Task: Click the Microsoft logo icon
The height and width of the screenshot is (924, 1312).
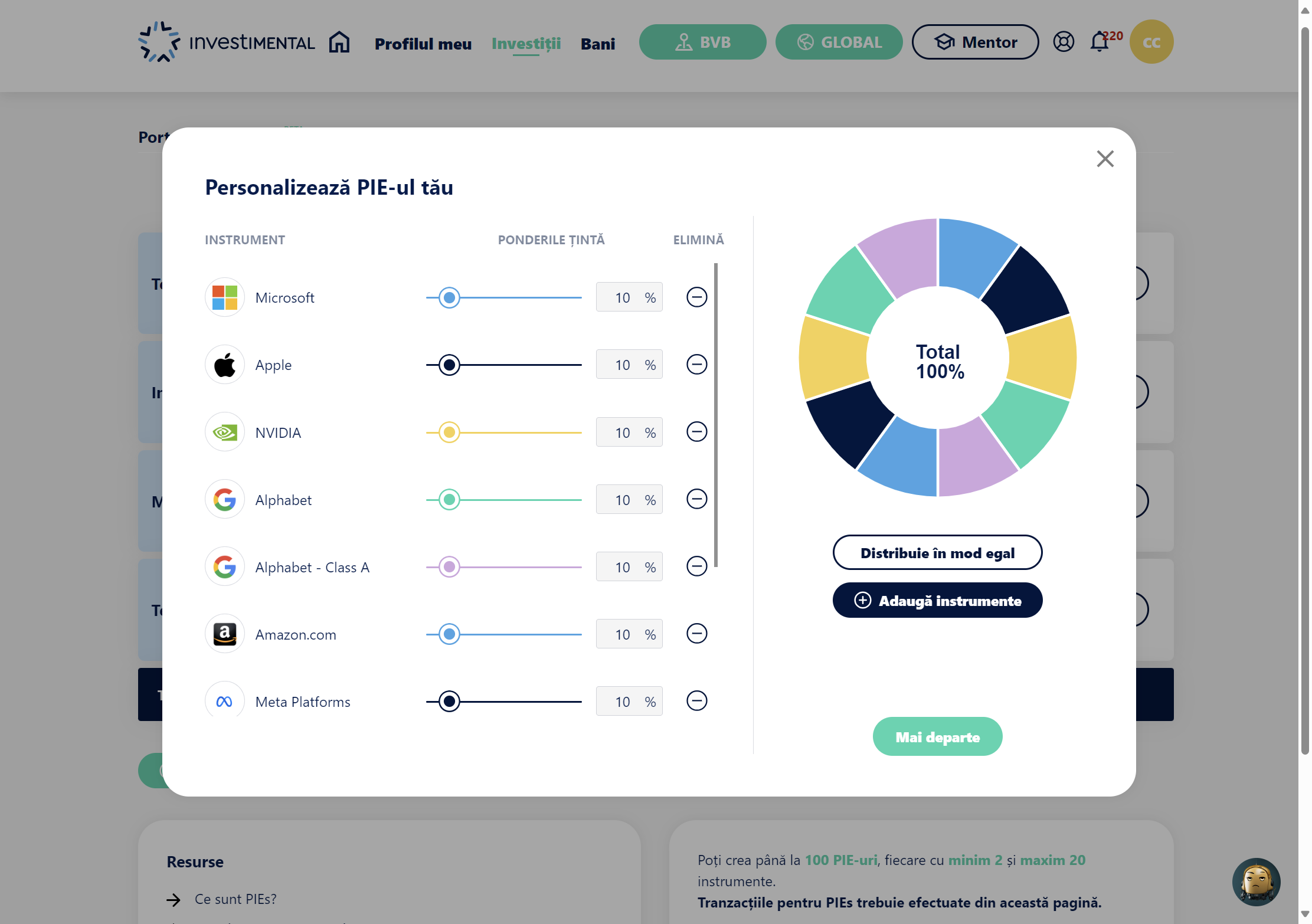Action: (x=225, y=297)
